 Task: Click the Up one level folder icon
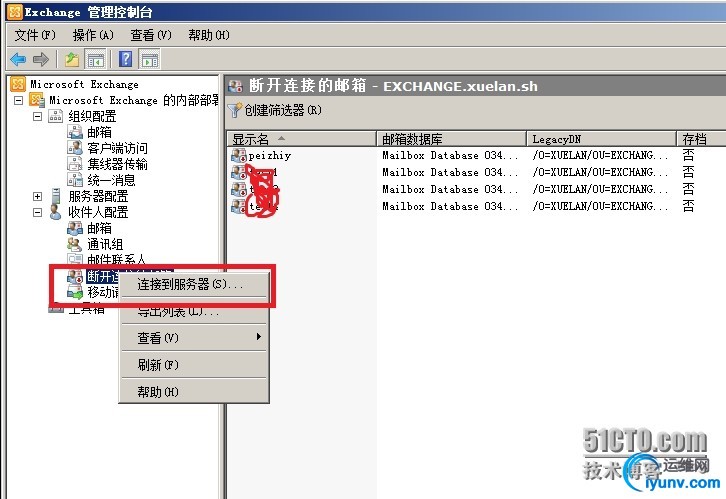(x=72, y=59)
